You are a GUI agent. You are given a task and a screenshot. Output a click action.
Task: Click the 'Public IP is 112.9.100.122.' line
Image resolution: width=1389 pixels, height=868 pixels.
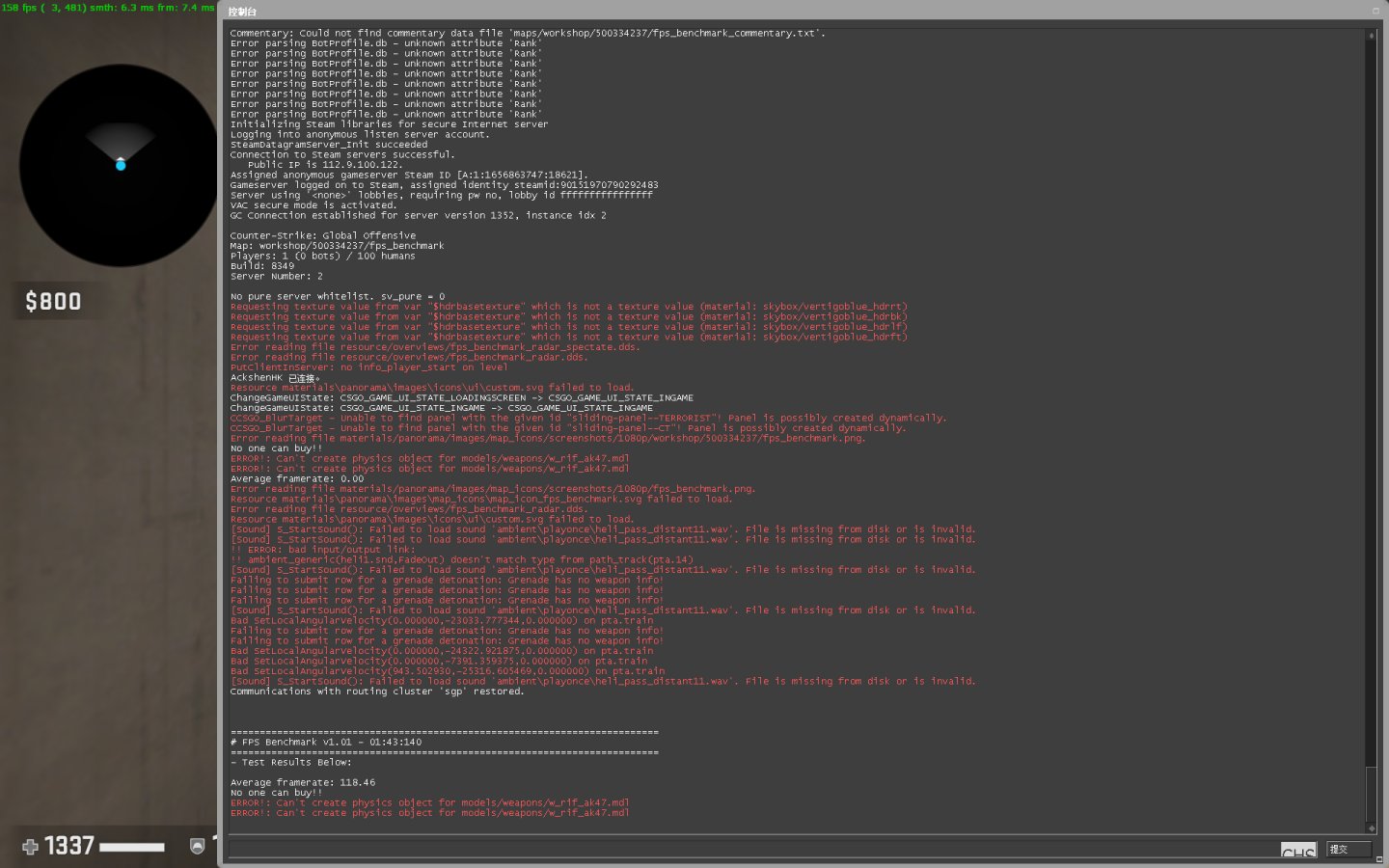click(x=325, y=165)
